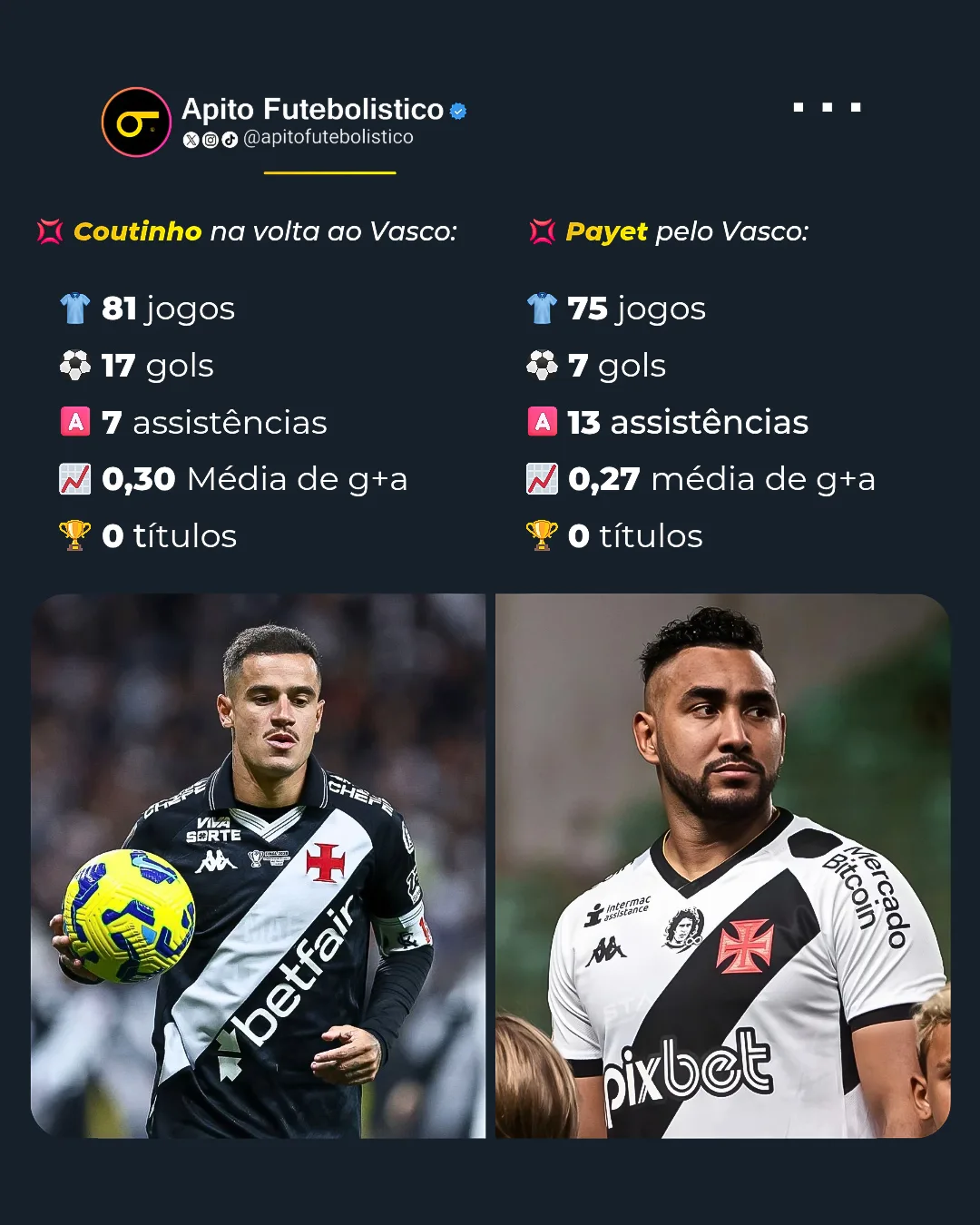Click the blue verified badge
This screenshot has width=980, height=1225.
point(458,111)
